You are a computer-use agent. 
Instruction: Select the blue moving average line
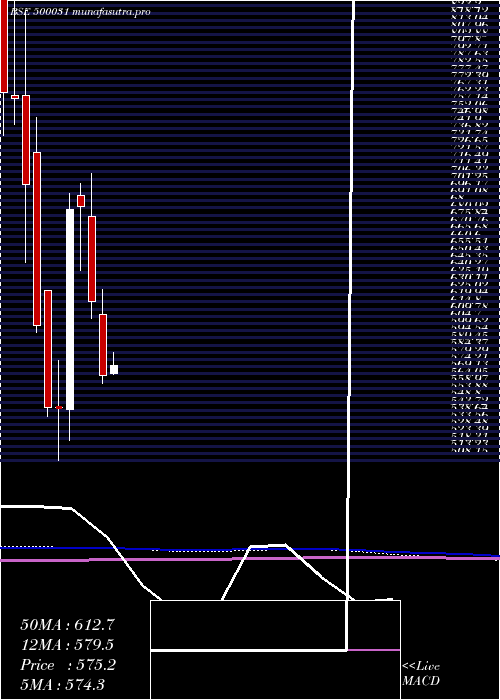pyautogui.click(x=250, y=550)
